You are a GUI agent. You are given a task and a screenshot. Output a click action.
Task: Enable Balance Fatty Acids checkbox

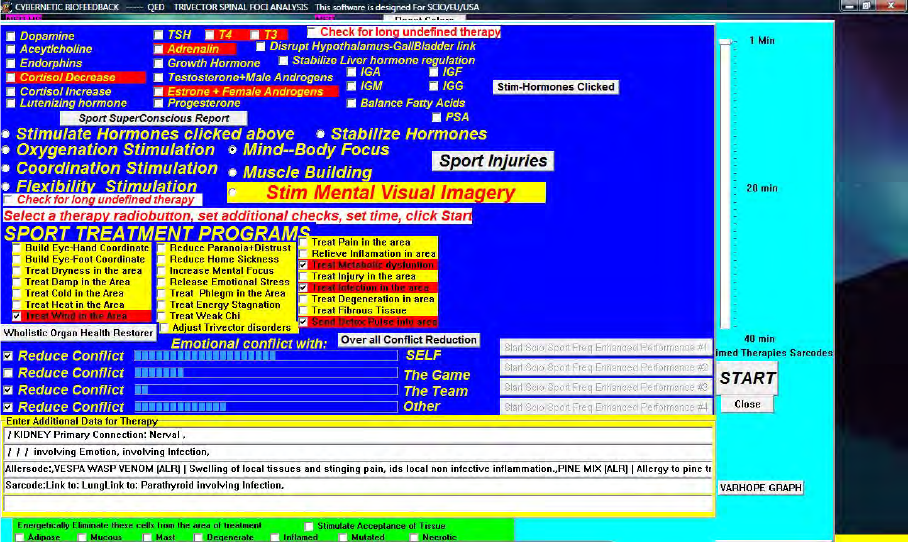point(352,103)
